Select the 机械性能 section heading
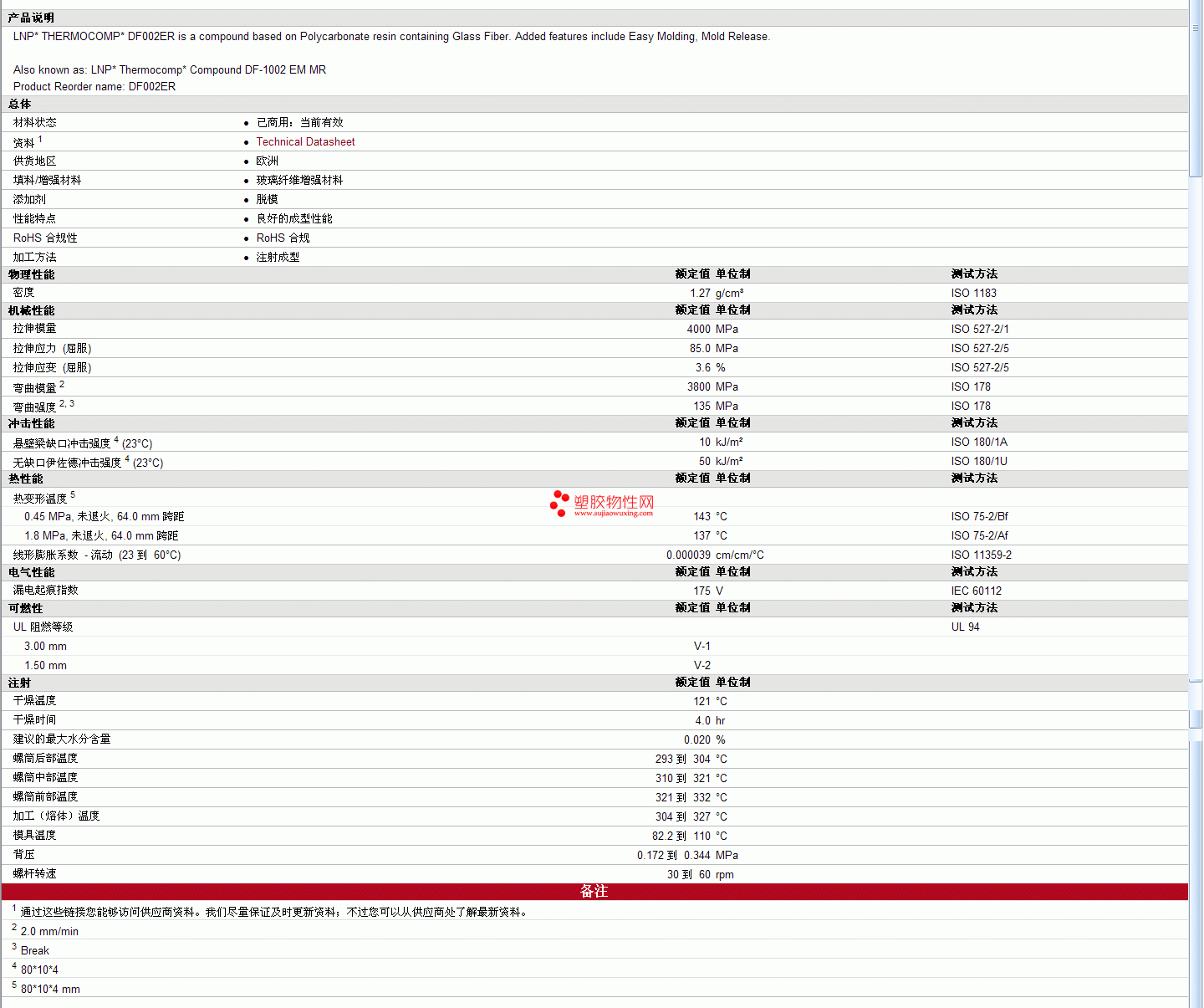This screenshot has height=1008, width=1204. [31, 310]
